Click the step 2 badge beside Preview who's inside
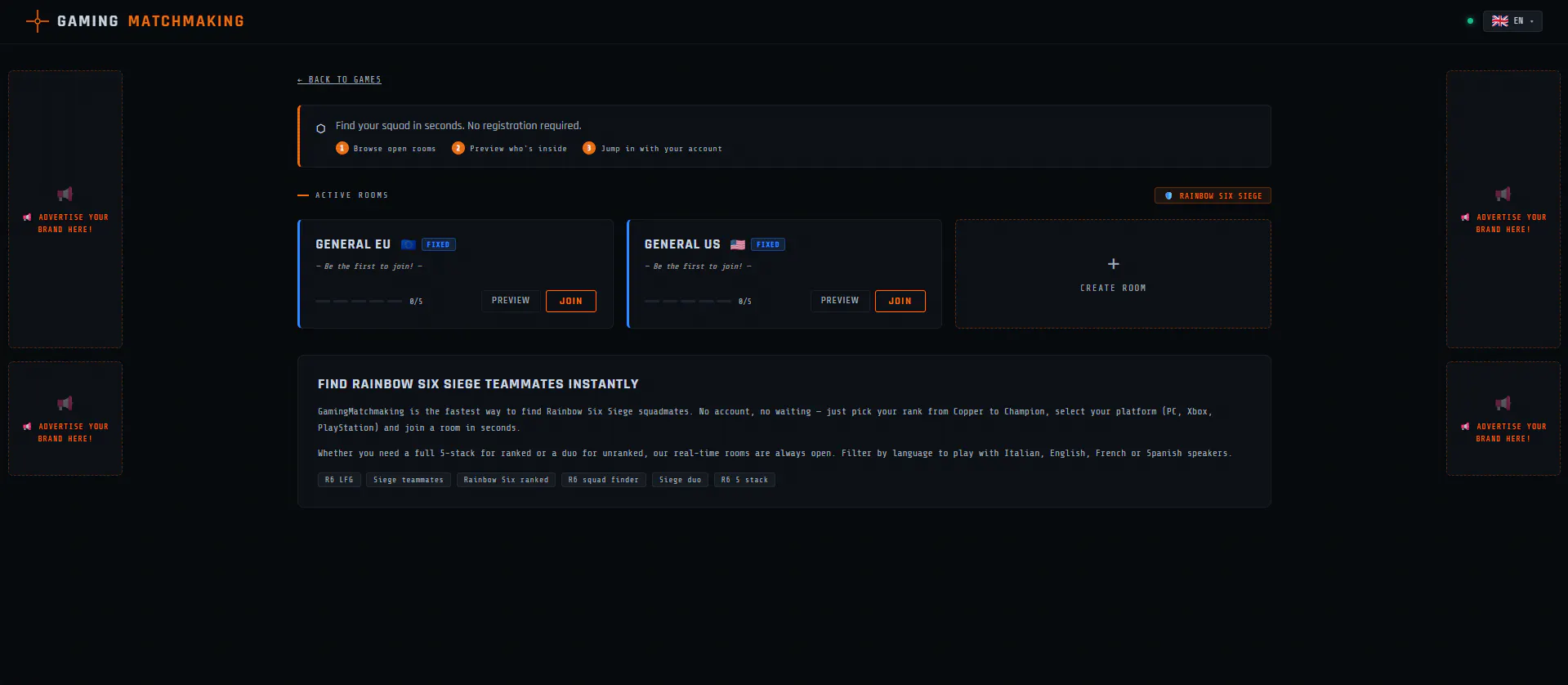This screenshot has height=685, width=1568. pyautogui.click(x=458, y=148)
